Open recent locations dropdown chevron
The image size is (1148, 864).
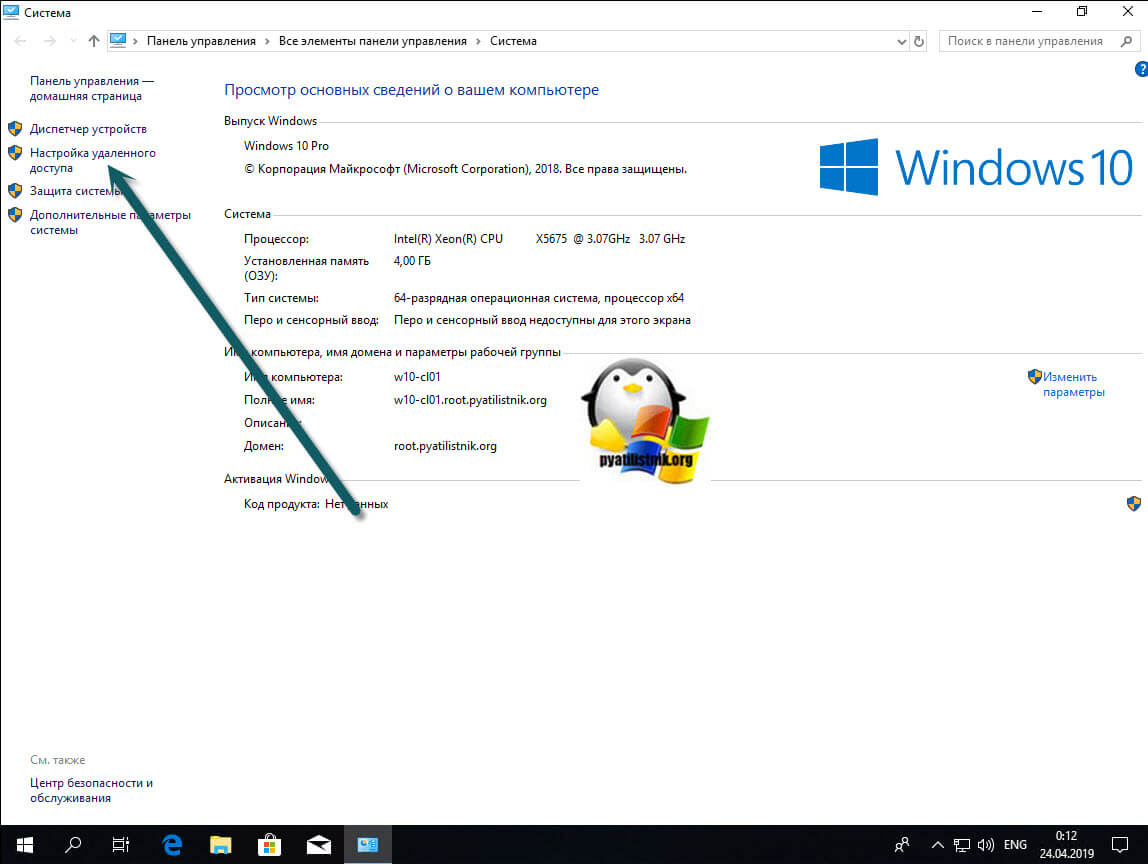(x=71, y=41)
